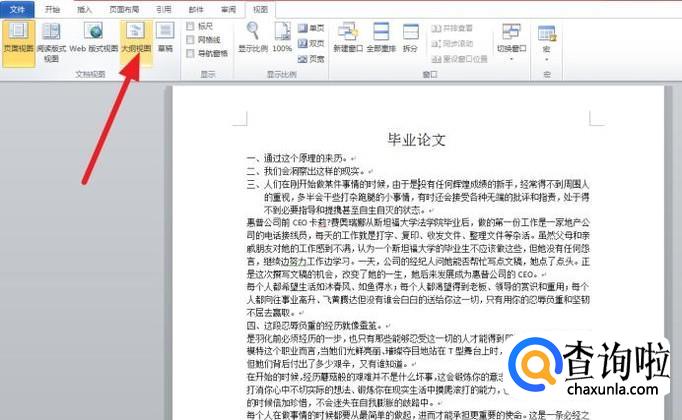
Task: Switch to the 邮件 Mailings tab
Action: coord(196,9)
